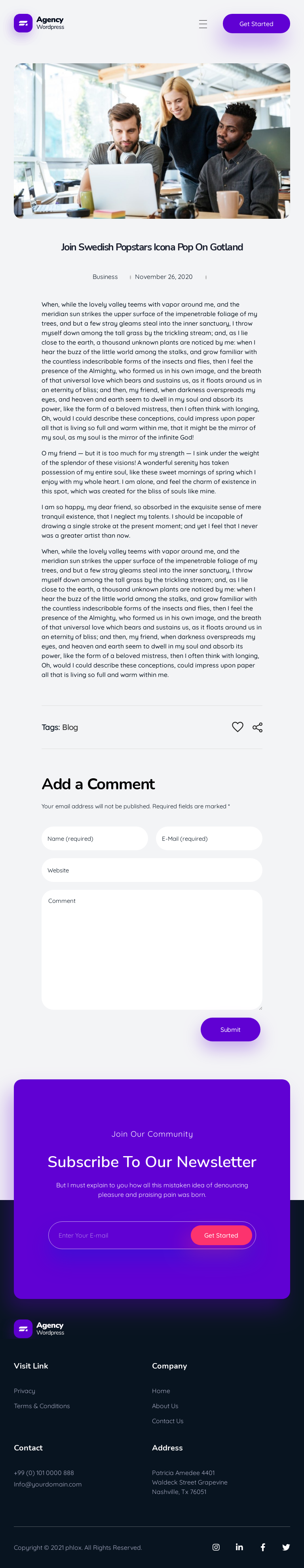Open the LinkedIn footer icon
The width and height of the screenshot is (304, 1568).
pyautogui.click(x=239, y=1547)
